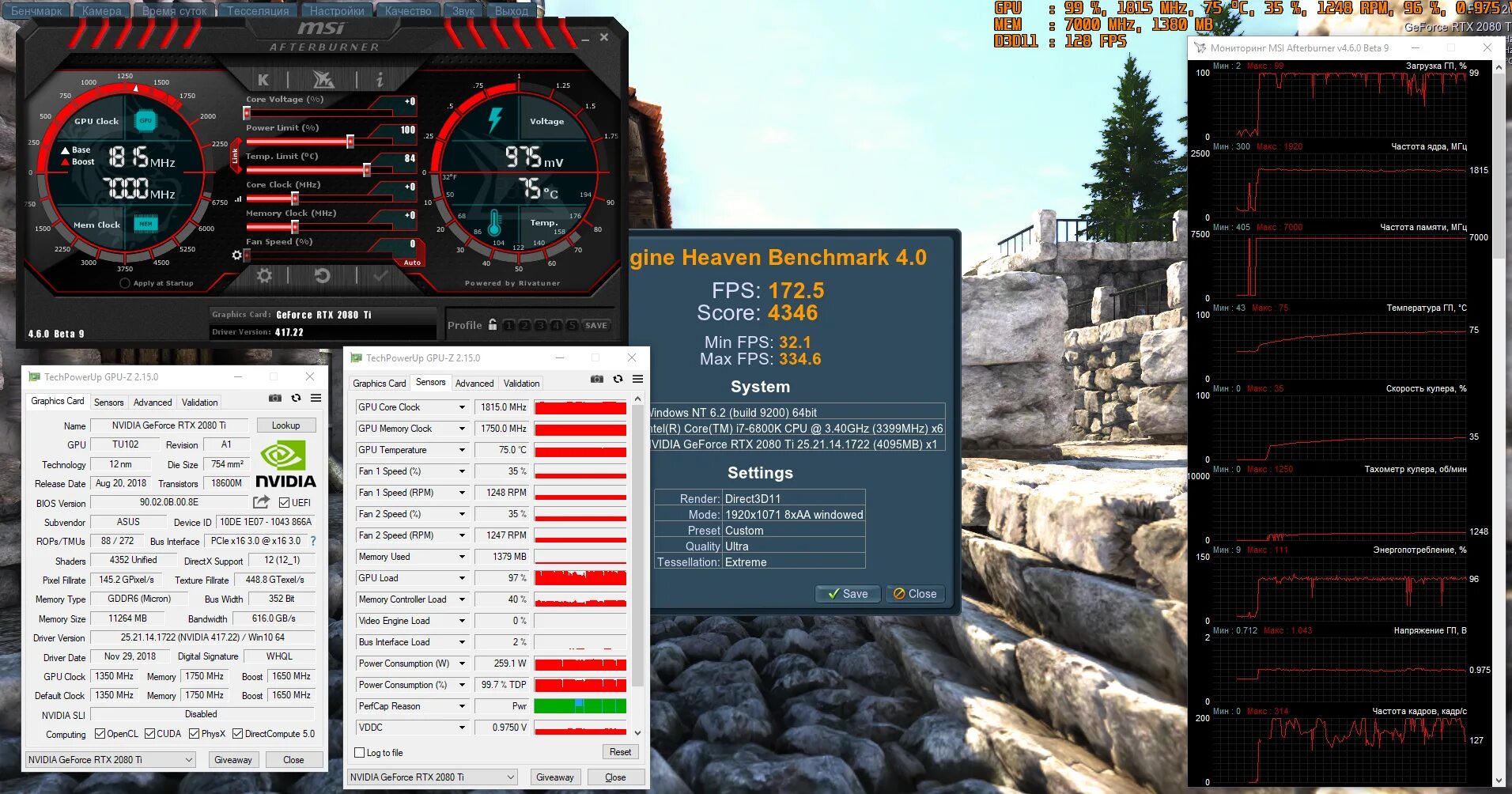Select Afterburner profile slot 1
The width and height of the screenshot is (1512, 794).
(x=508, y=325)
